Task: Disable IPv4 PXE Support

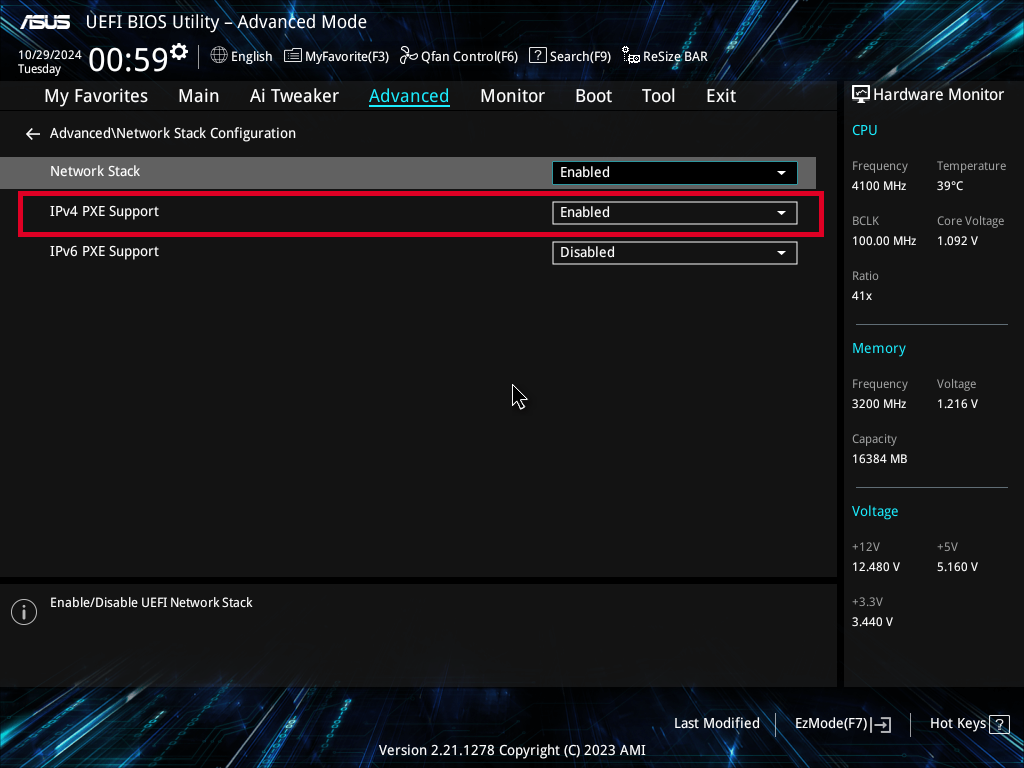Action: click(x=674, y=212)
